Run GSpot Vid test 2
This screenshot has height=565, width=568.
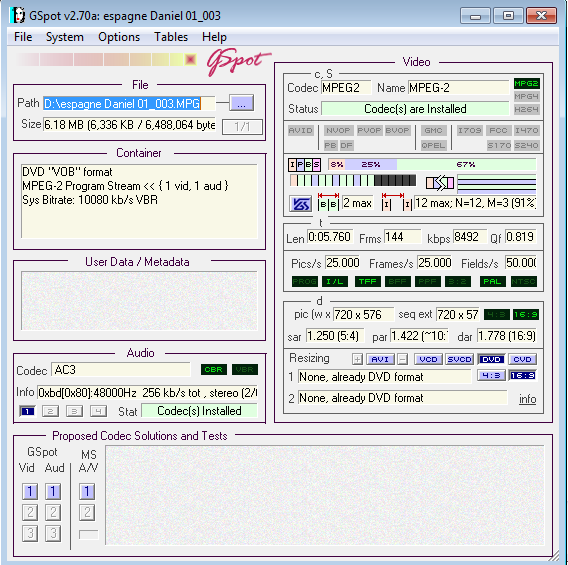(x=30, y=512)
